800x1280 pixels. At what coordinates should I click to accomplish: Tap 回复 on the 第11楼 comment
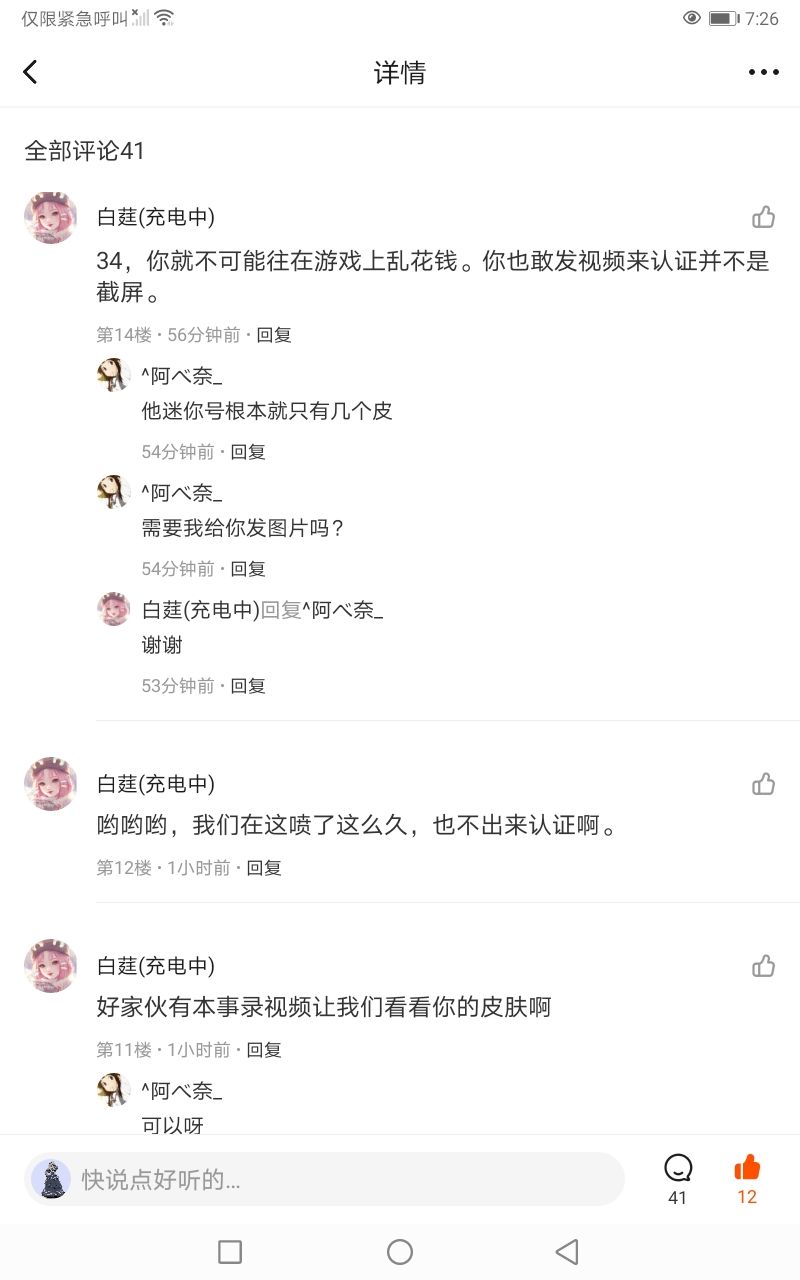point(264,1050)
